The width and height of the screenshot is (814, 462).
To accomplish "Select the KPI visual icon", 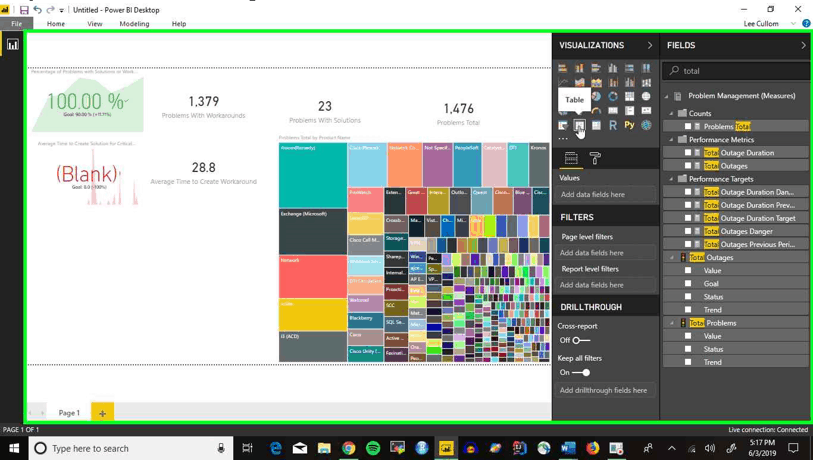I will [646, 111].
